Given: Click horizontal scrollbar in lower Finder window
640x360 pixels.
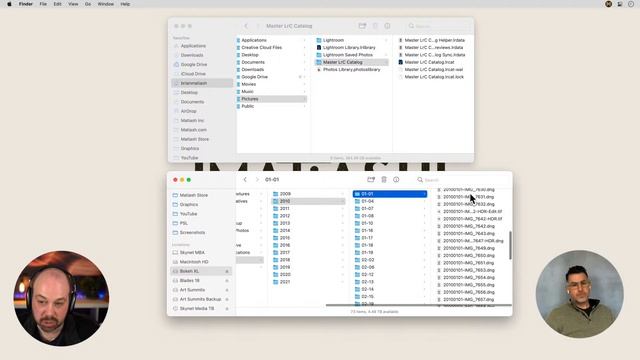Looking at the screenshot, I should (x=418, y=305).
